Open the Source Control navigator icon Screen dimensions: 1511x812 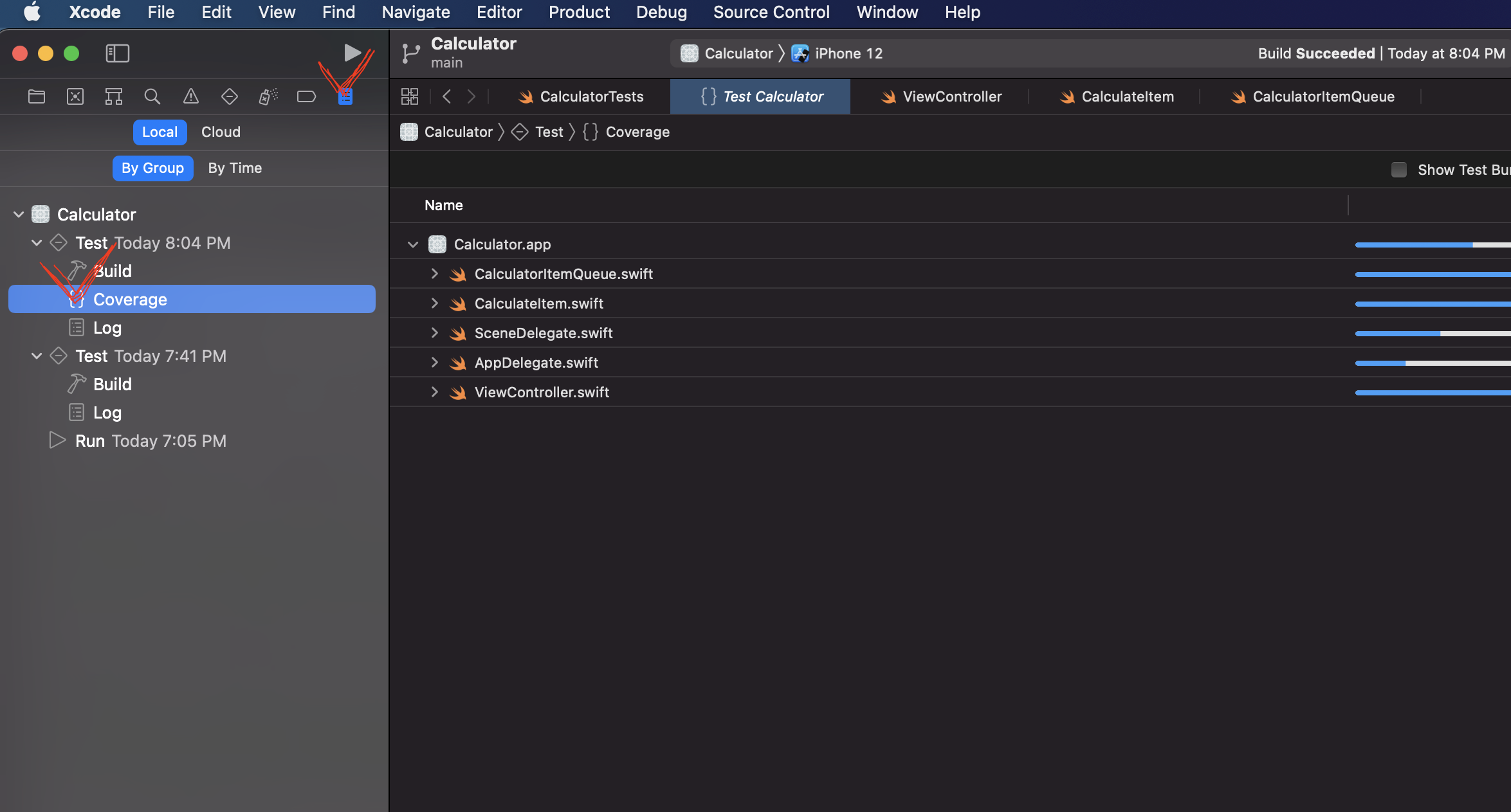75,96
